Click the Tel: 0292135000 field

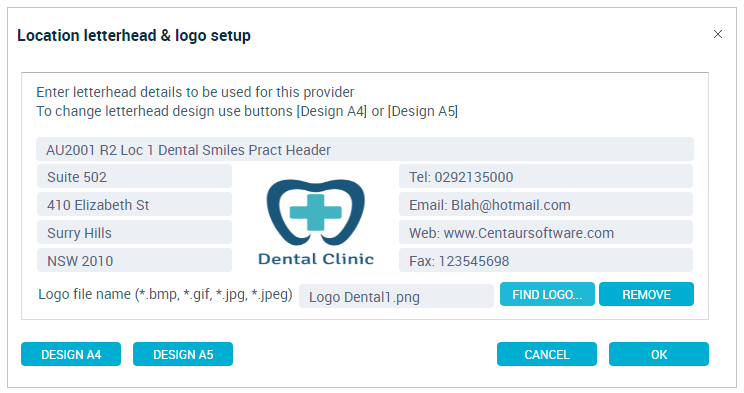(546, 177)
